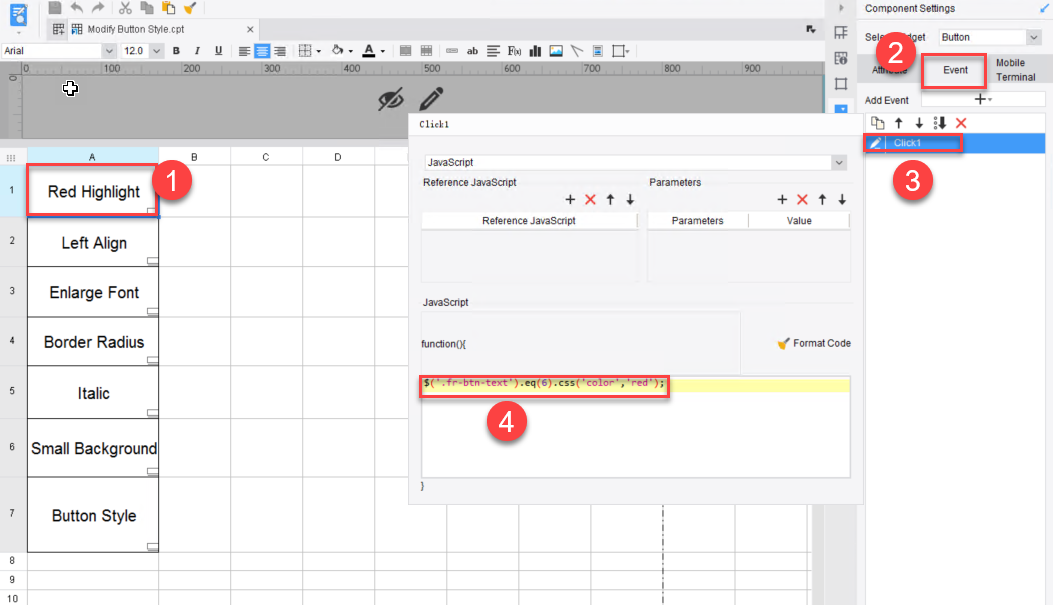
Task: Click the Format Code button
Action: (813, 342)
